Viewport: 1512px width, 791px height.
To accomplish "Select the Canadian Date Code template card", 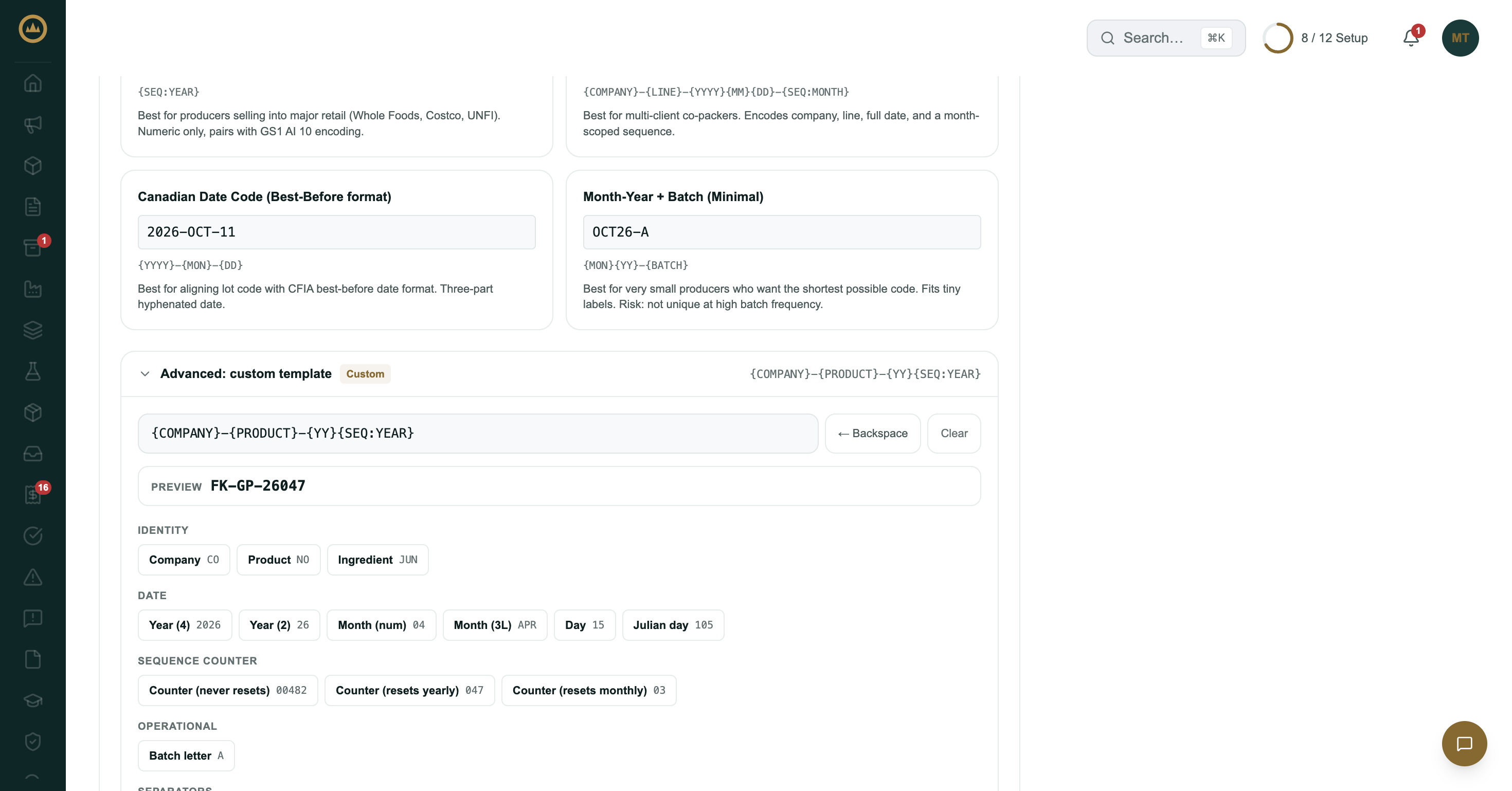I will click(x=336, y=250).
